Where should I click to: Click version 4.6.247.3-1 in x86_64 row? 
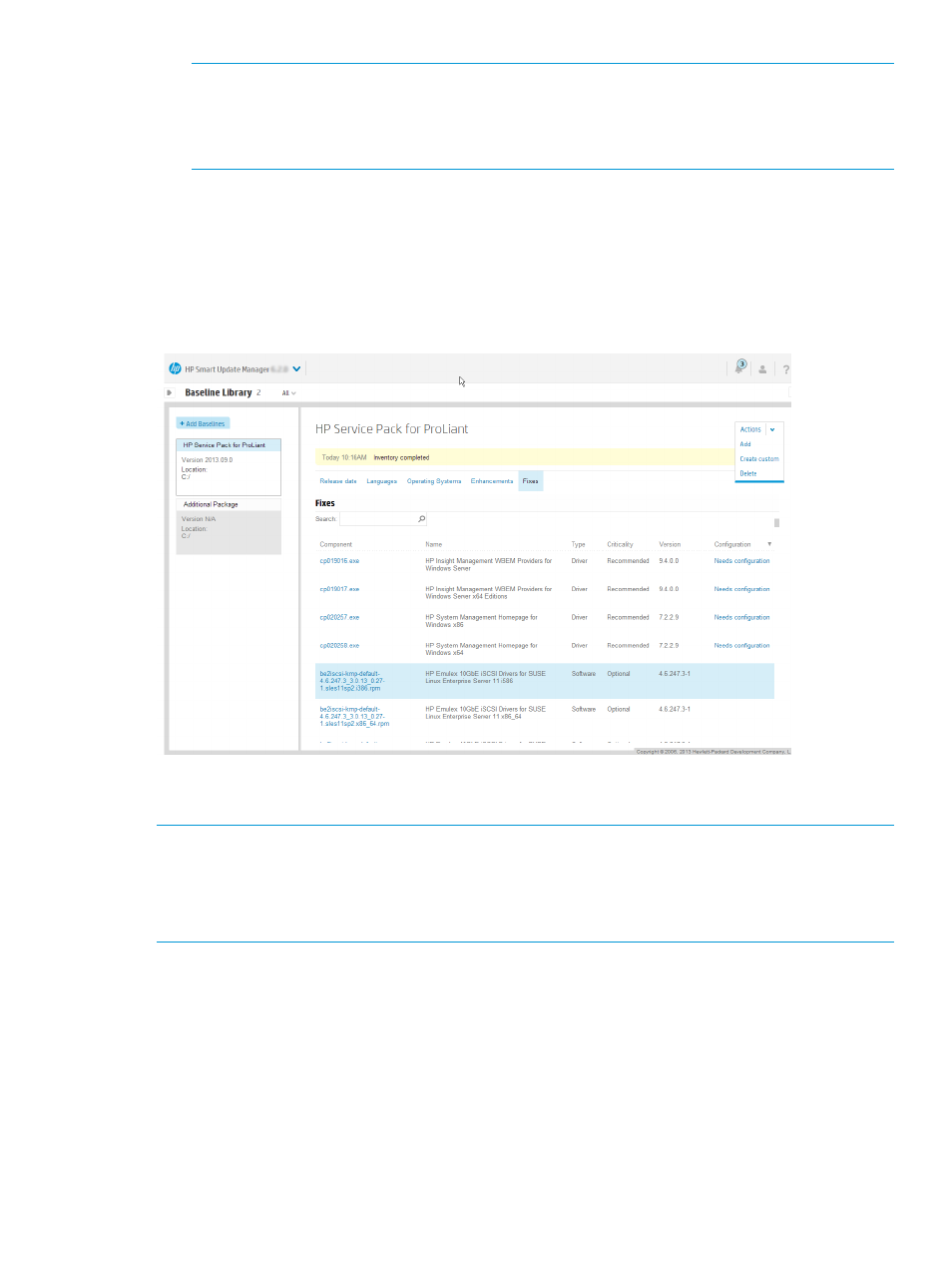click(675, 709)
